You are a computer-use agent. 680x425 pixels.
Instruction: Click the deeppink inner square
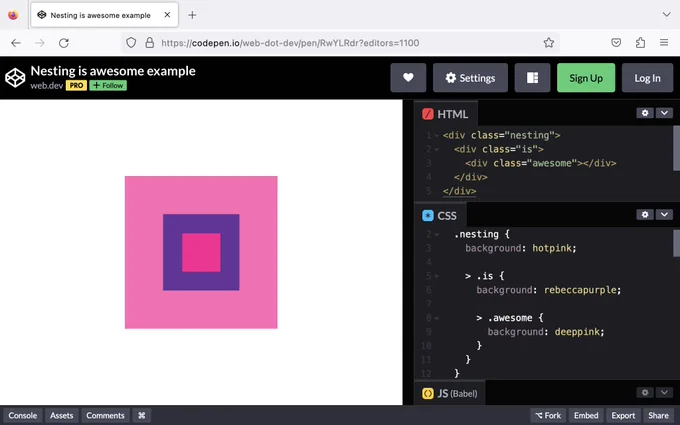coord(201,253)
